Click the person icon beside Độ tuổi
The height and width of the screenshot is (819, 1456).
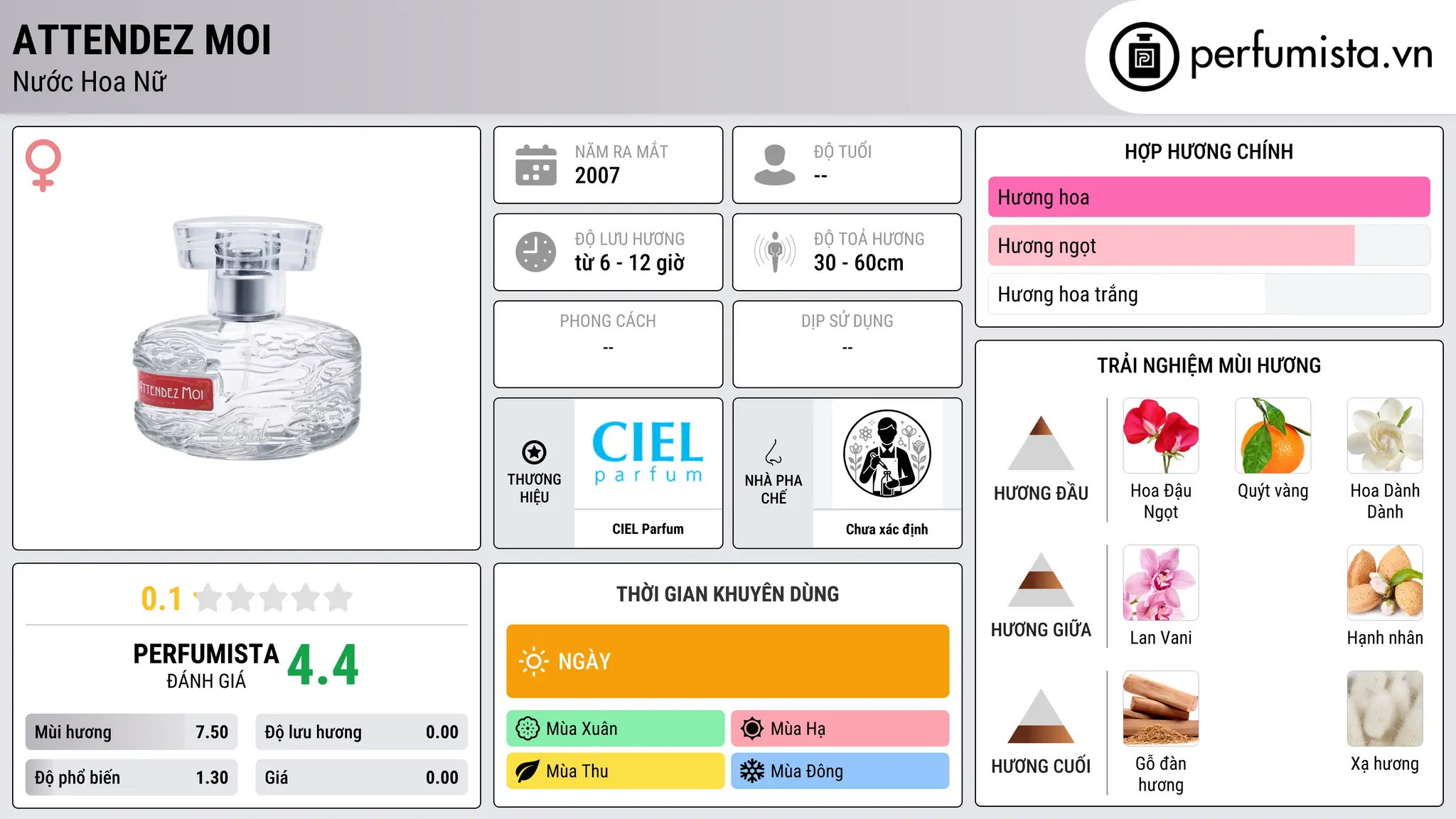(774, 165)
